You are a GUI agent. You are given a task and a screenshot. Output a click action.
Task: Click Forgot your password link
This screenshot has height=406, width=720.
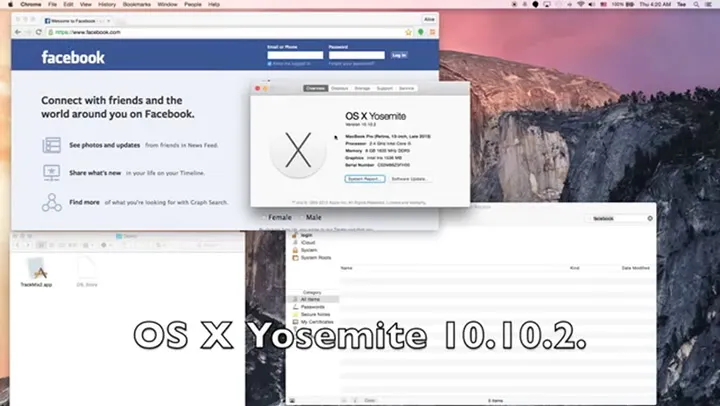351,64
